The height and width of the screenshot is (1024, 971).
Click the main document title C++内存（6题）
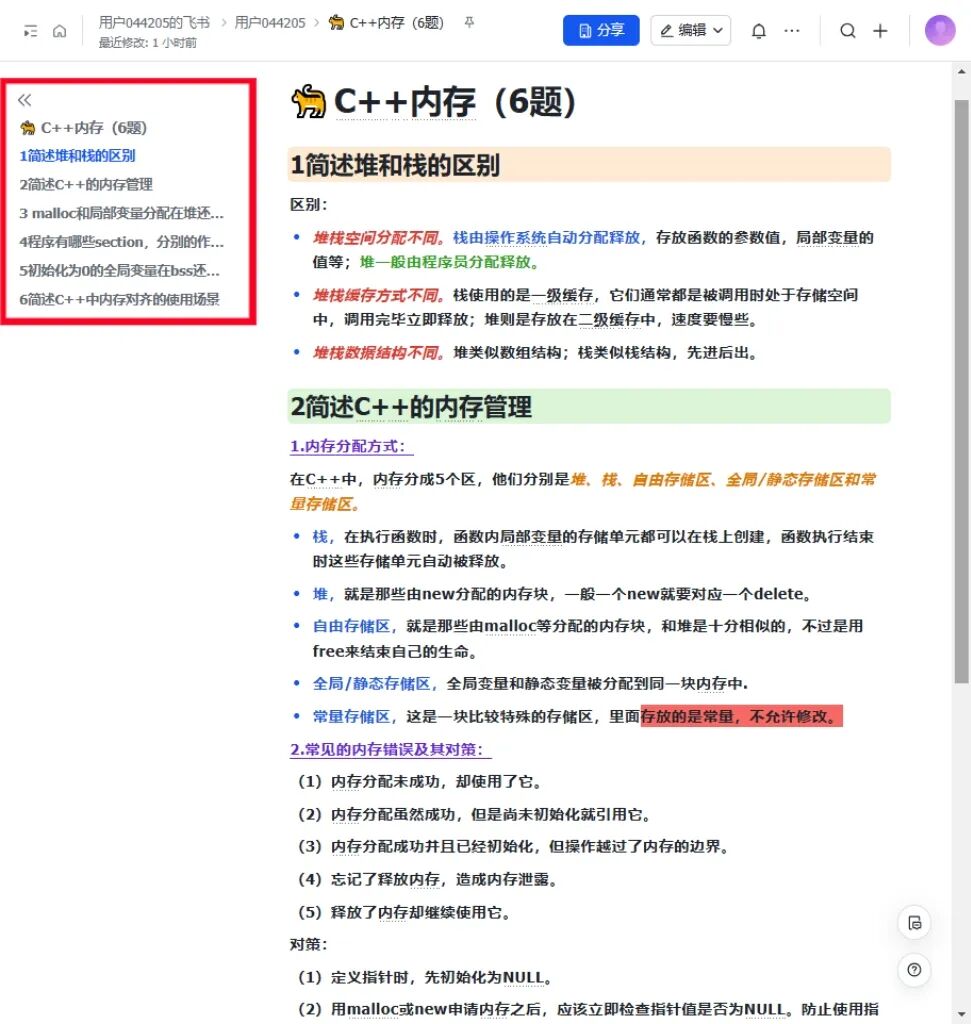coord(434,102)
